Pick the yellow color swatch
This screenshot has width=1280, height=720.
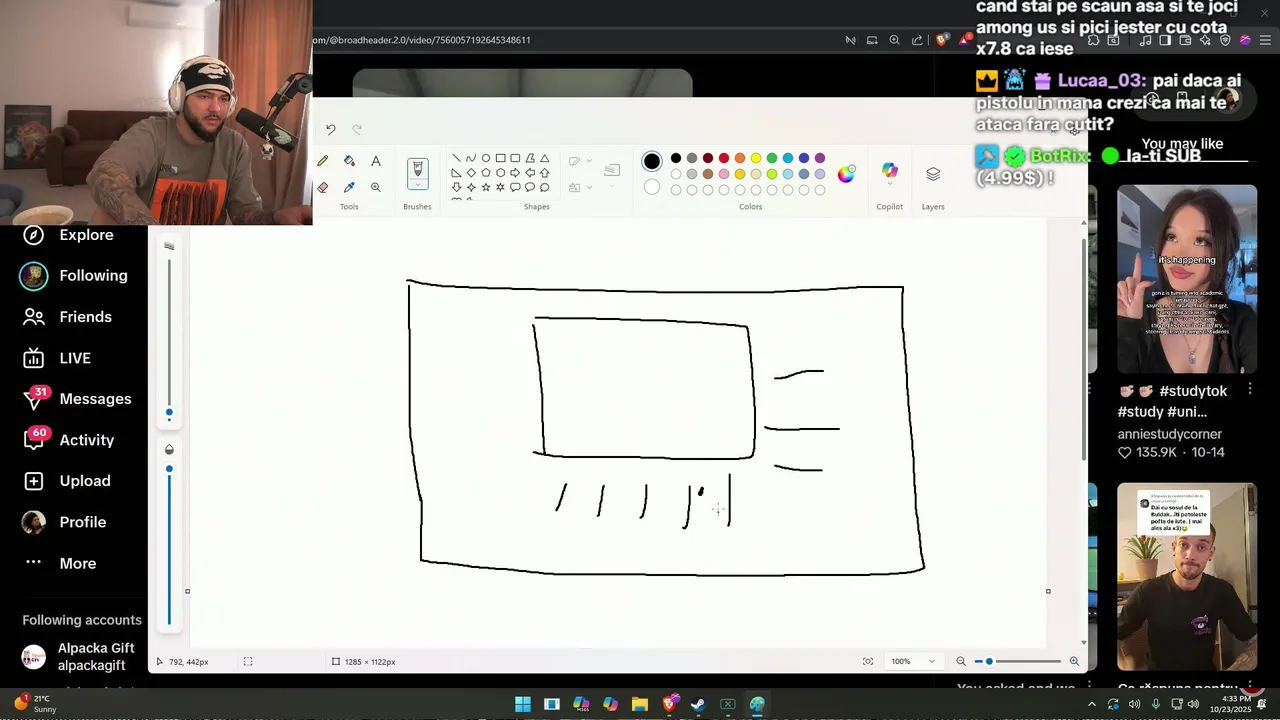tap(756, 158)
